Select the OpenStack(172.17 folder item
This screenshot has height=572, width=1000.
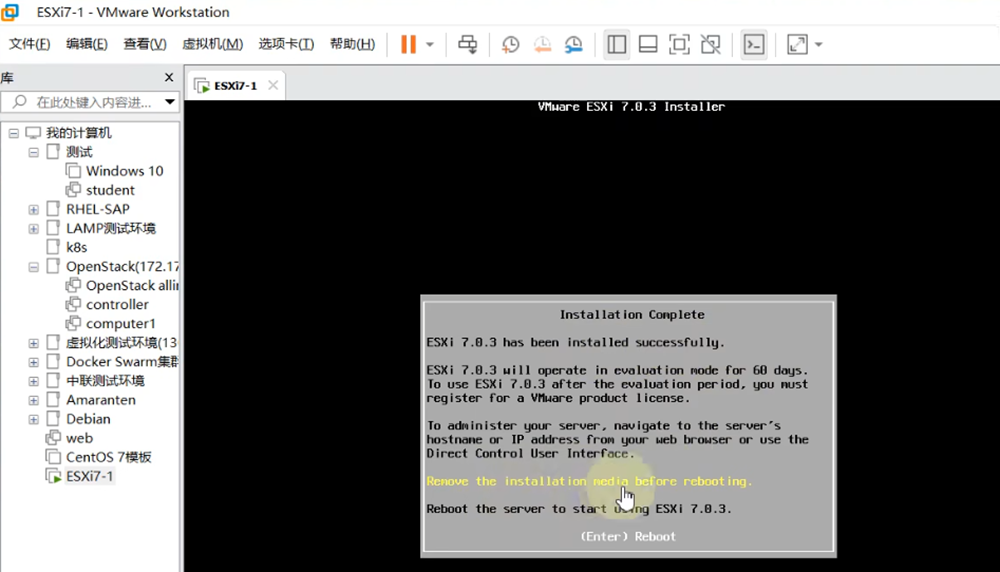(x=122, y=266)
